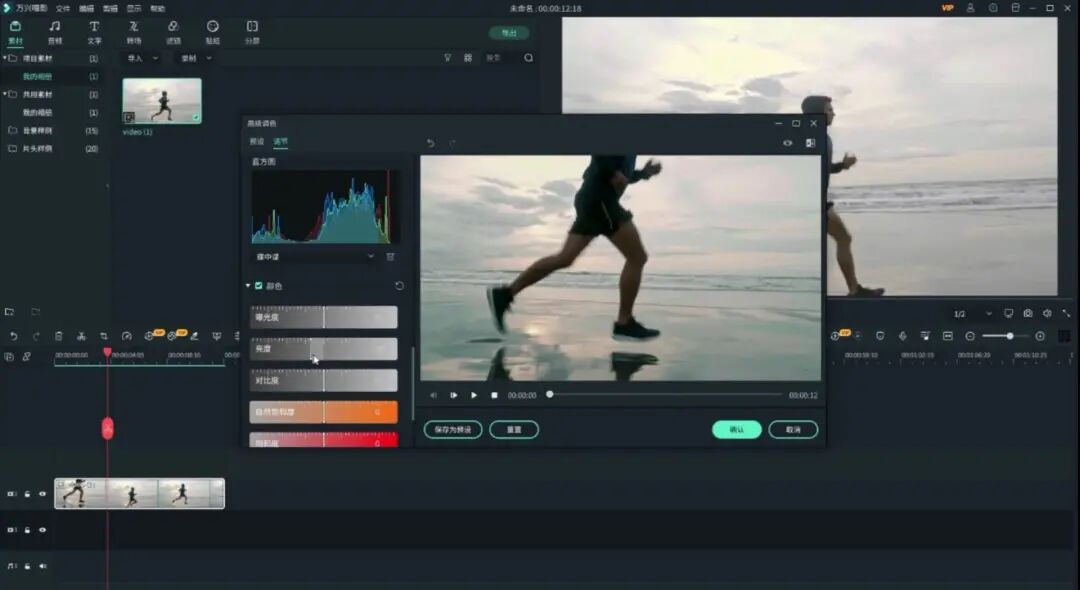Open the 编辑 menu

tap(87, 8)
